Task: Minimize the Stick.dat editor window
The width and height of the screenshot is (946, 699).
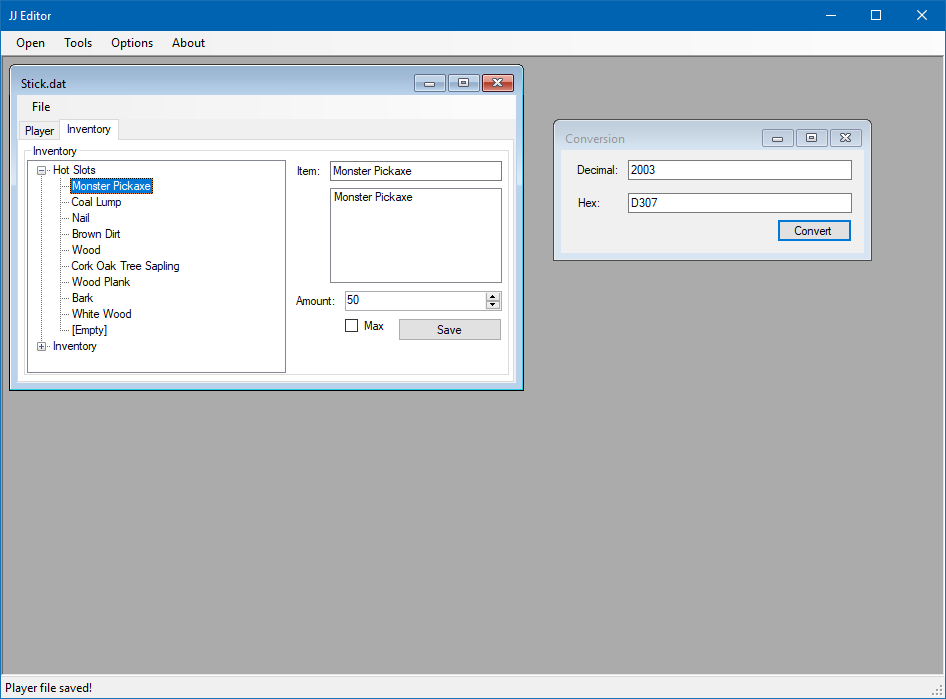Action: tap(429, 83)
